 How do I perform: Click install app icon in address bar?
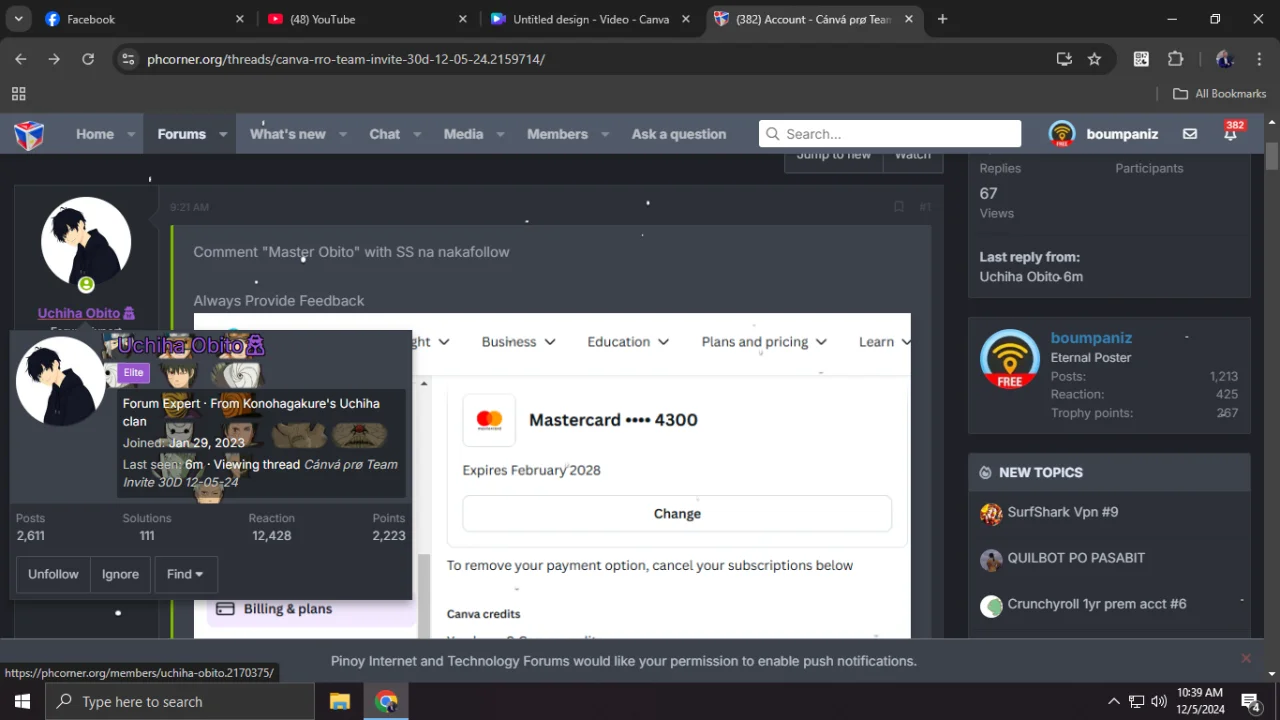tap(1064, 59)
